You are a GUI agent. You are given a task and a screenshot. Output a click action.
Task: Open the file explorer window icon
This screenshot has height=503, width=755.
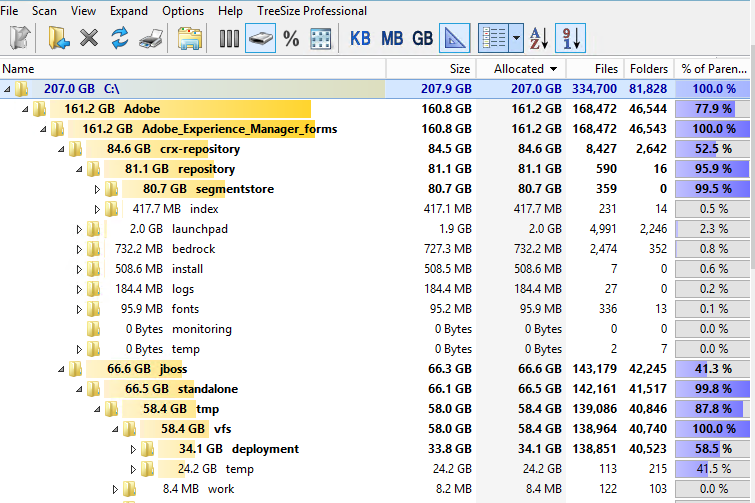tap(189, 38)
